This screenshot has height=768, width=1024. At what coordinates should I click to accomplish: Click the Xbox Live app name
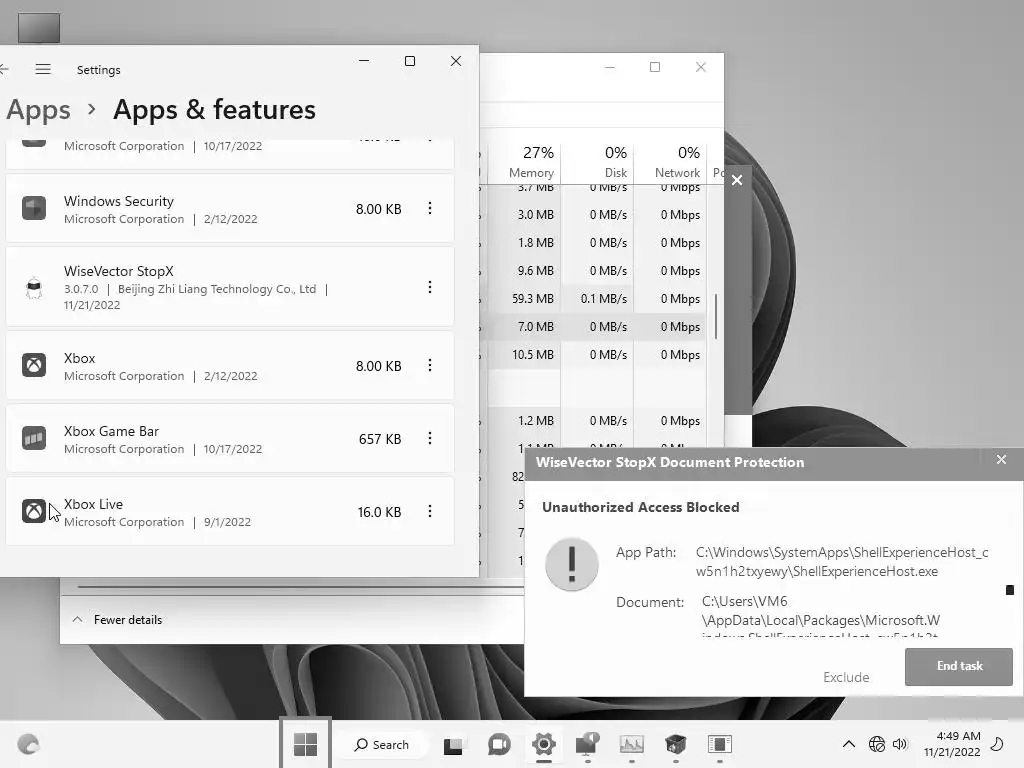[x=93, y=504]
